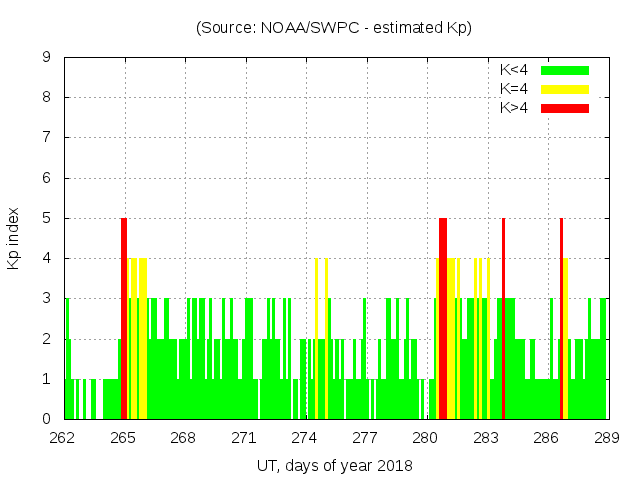
Task: Click the x-axis tick label 271
Action: [x=244, y=438]
